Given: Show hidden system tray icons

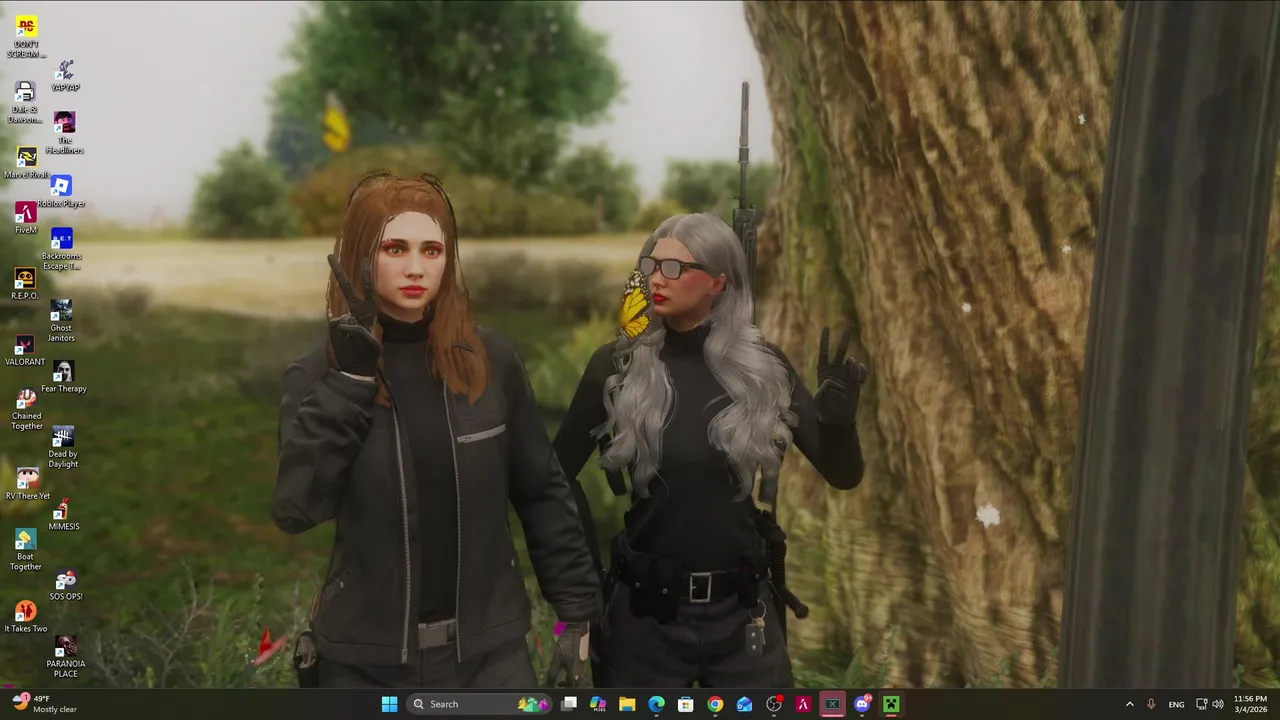Looking at the screenshot, I should tap(1130, 704).
